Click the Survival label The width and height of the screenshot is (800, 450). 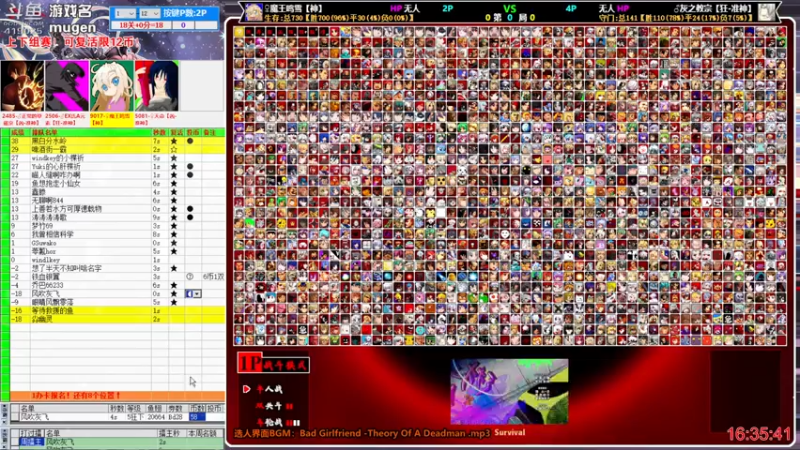coord(510,433)
